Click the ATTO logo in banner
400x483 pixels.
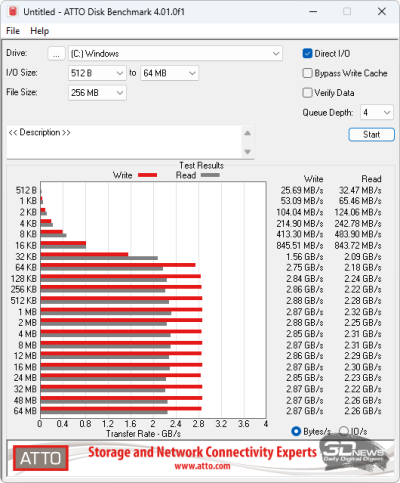[x=41, y=458]
